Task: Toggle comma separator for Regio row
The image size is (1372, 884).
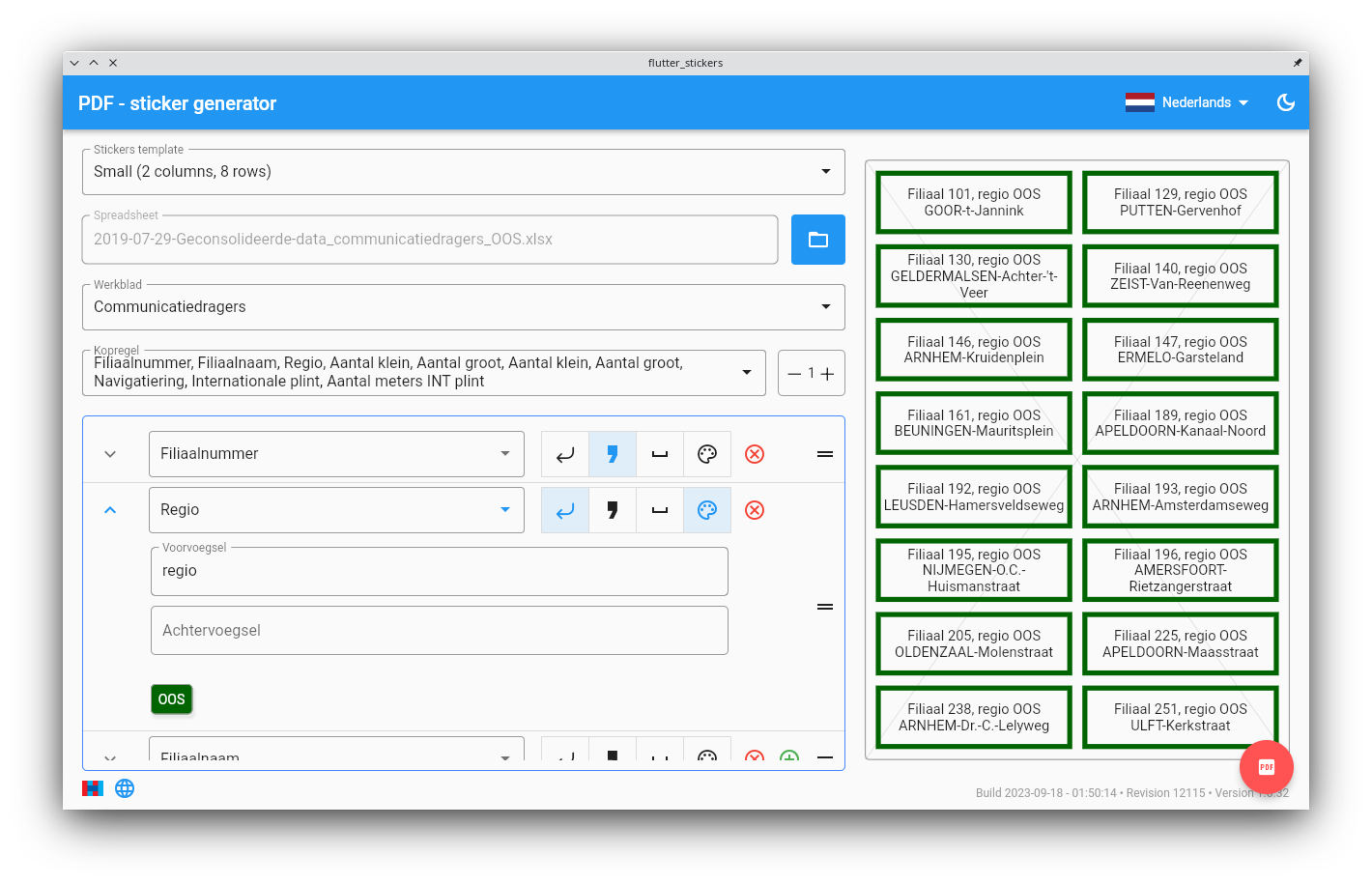Action: point(613,510)
